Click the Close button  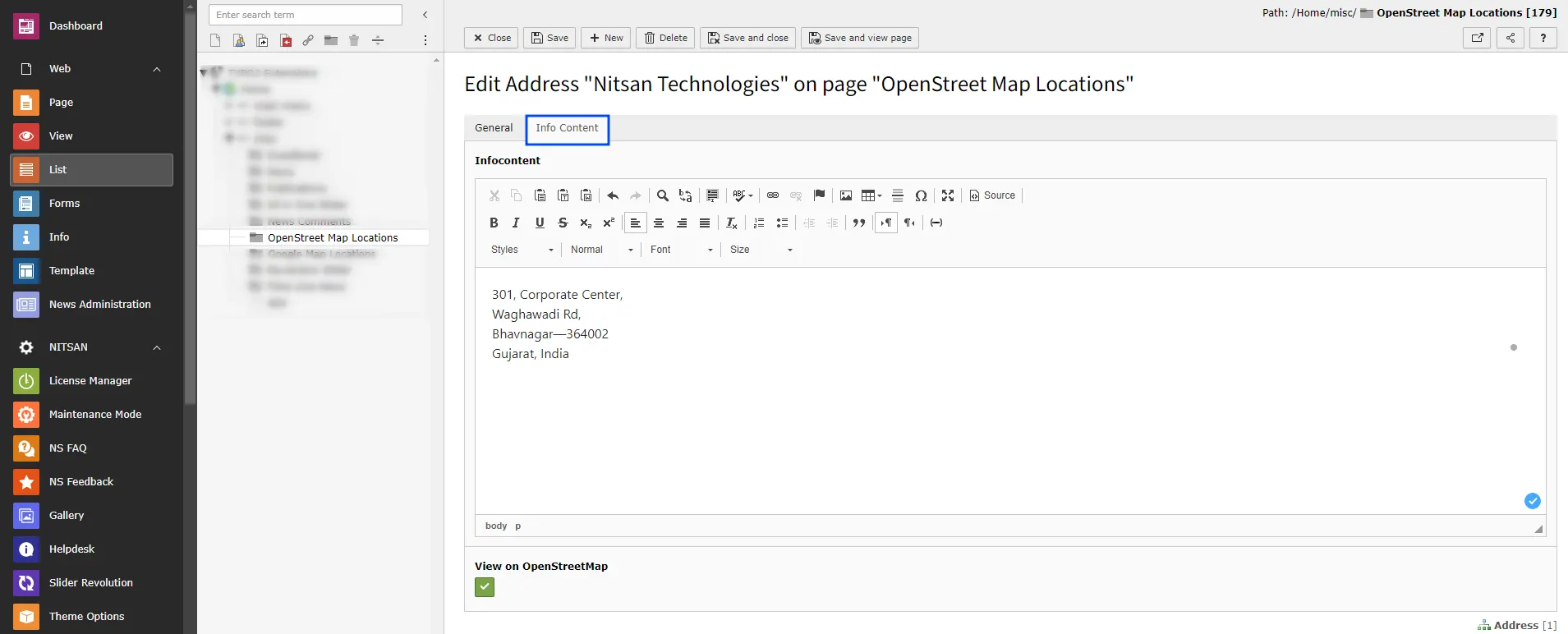click(x=491, y=38)
